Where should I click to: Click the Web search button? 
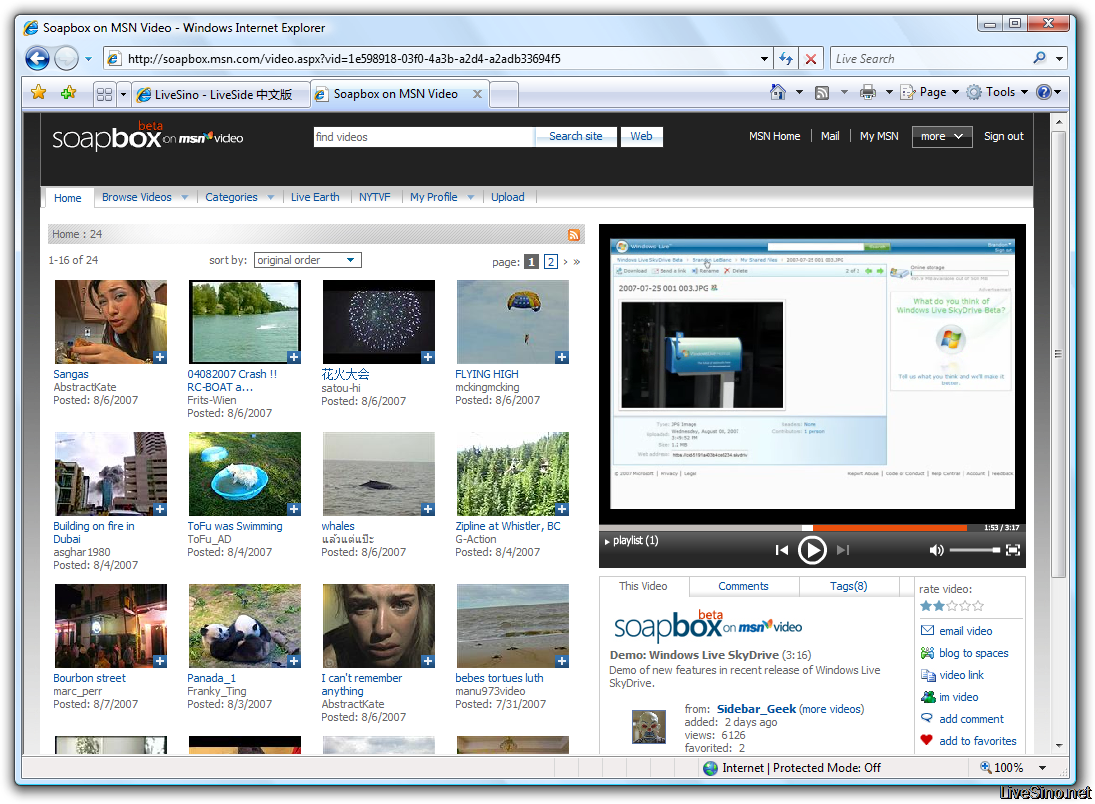pyautogui.click(x=641, y=136)
